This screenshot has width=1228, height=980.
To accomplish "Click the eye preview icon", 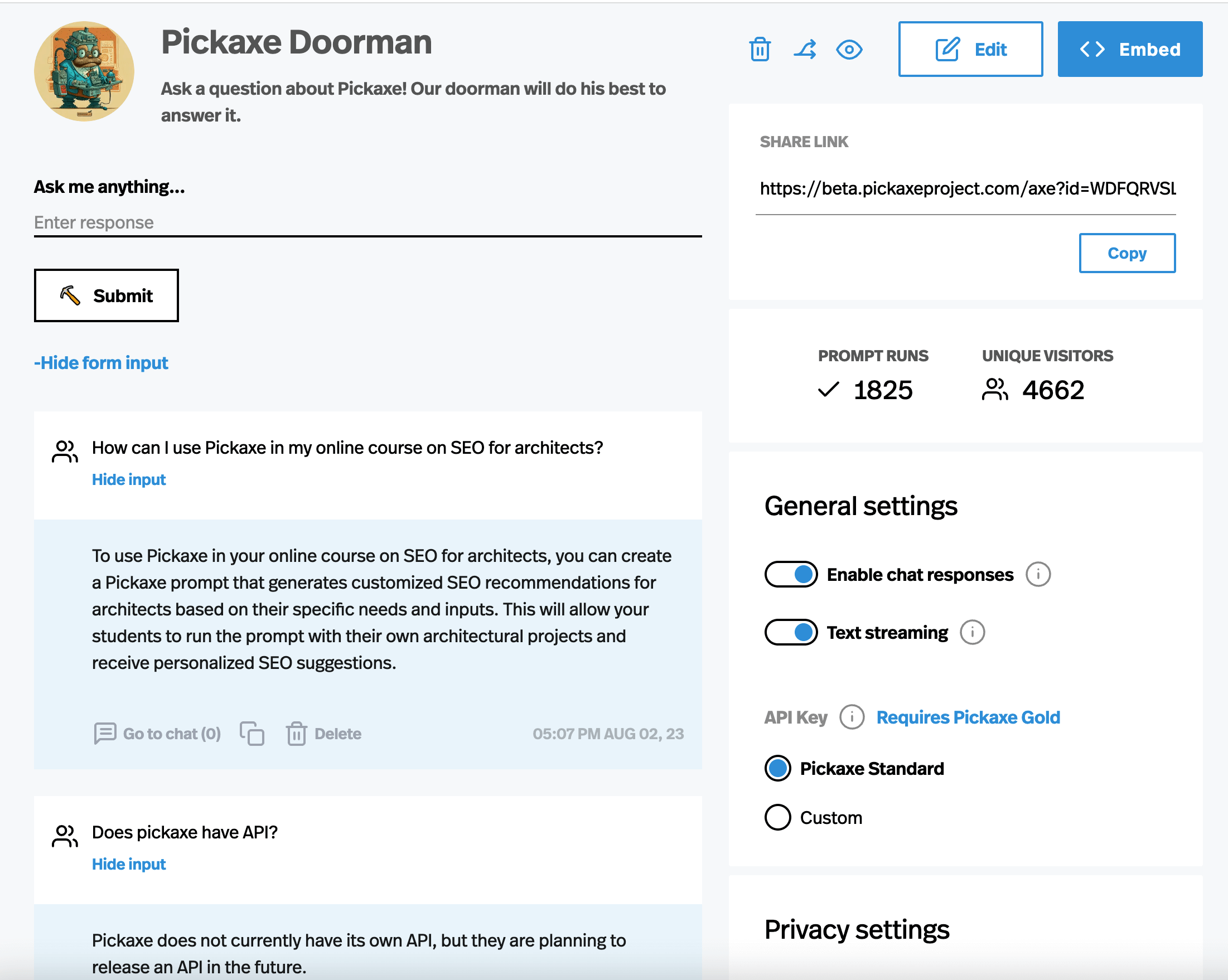I will 849,50.
